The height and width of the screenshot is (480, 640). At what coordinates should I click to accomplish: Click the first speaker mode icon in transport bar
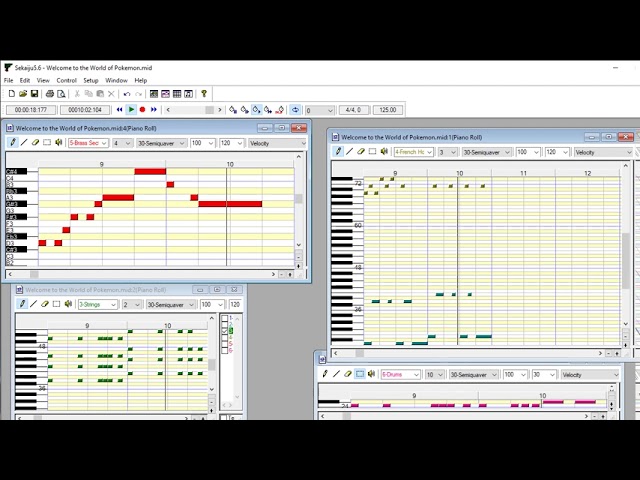[x=233, y=110]
